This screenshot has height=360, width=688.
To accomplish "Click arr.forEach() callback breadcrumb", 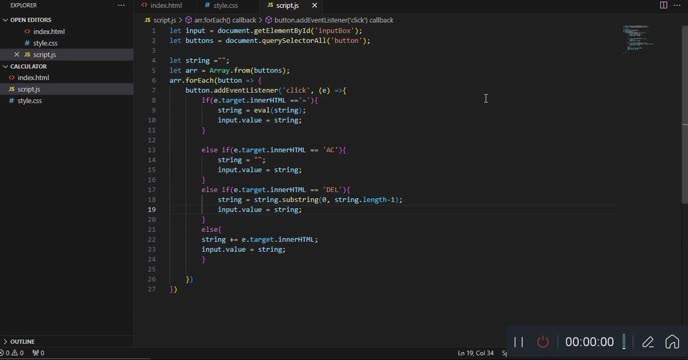I will (221, 20).
